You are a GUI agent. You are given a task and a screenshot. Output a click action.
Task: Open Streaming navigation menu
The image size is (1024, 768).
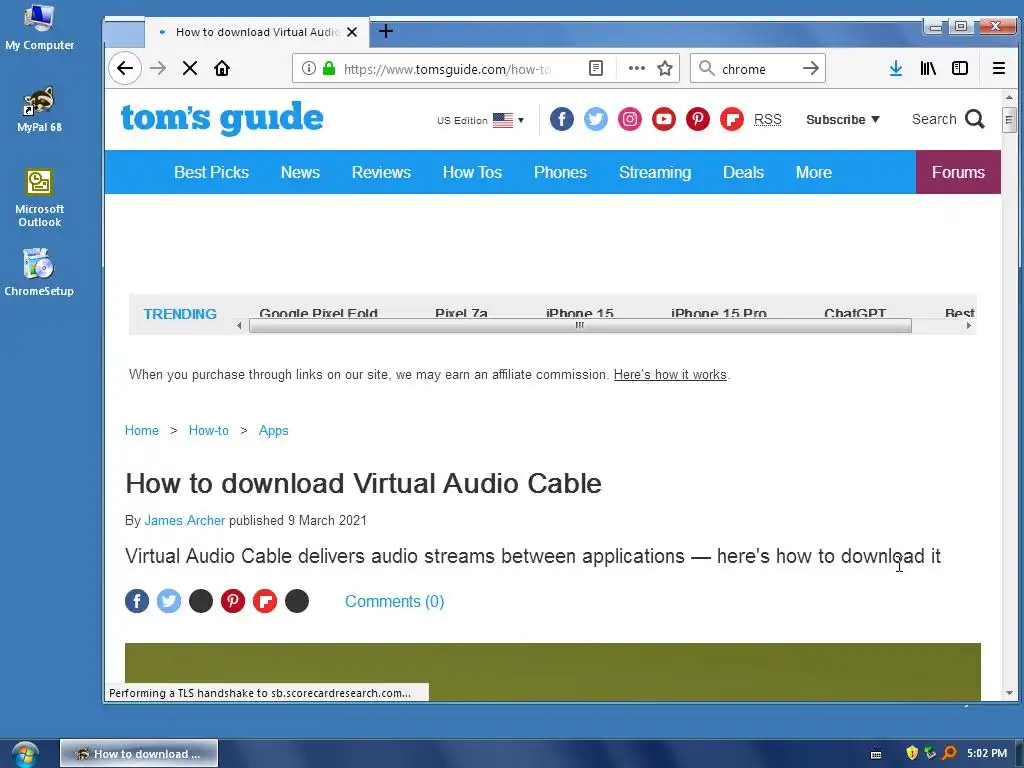point(655,172)
